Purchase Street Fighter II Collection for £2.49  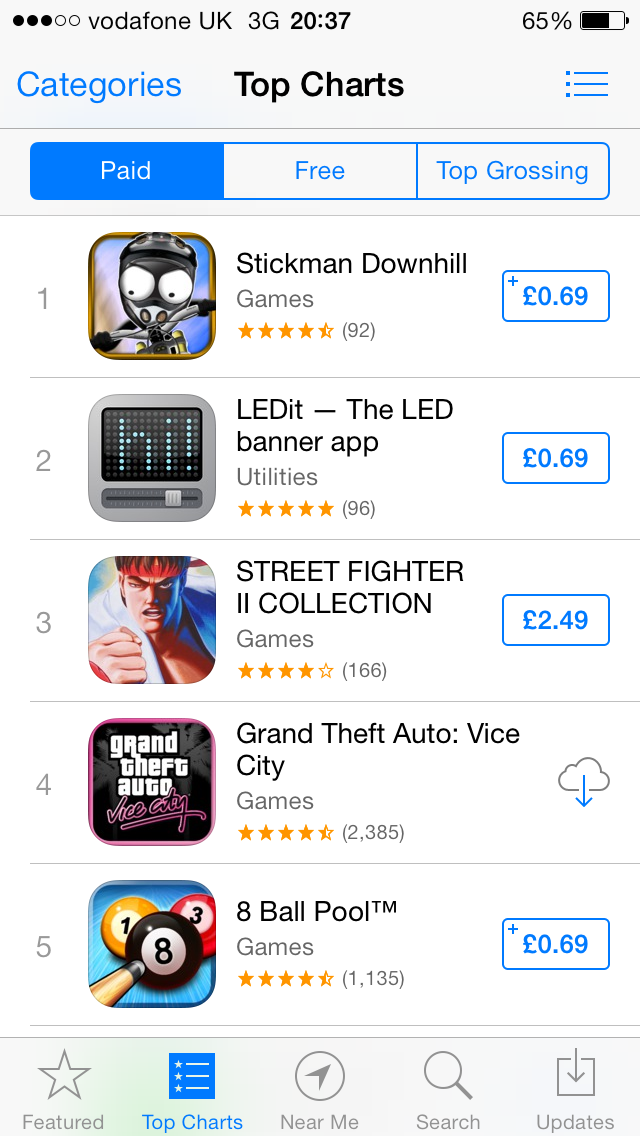click(555, 620)
